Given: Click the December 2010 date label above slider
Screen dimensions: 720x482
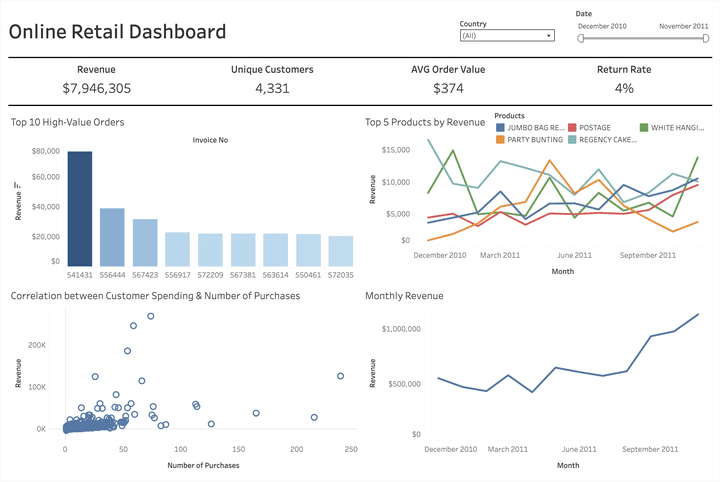Looking at the screenshot, I should pos(602,26).
